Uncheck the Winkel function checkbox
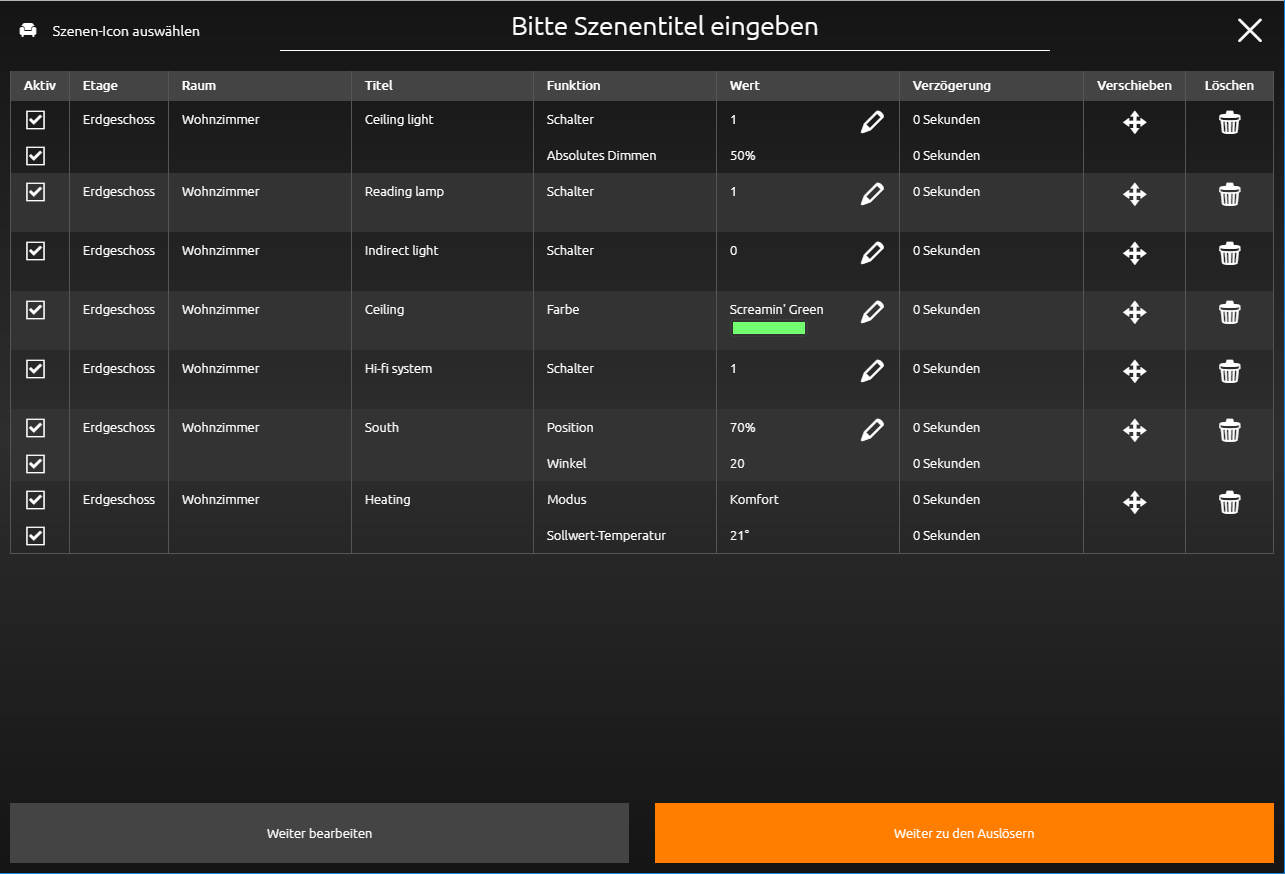This screenshot has width=1285, height=874. click(35, 464)
